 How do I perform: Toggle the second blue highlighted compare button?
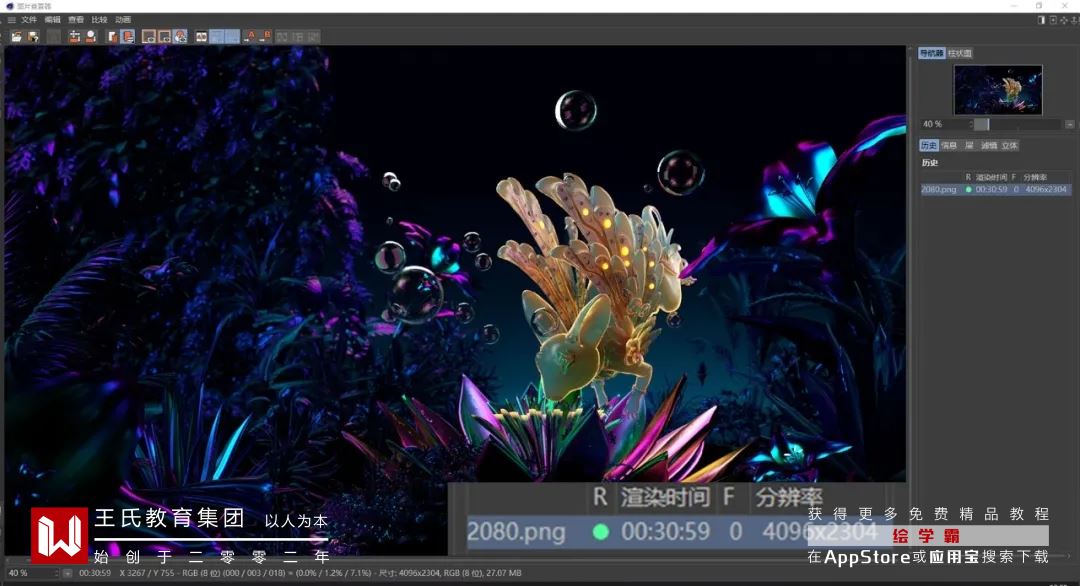232,36
